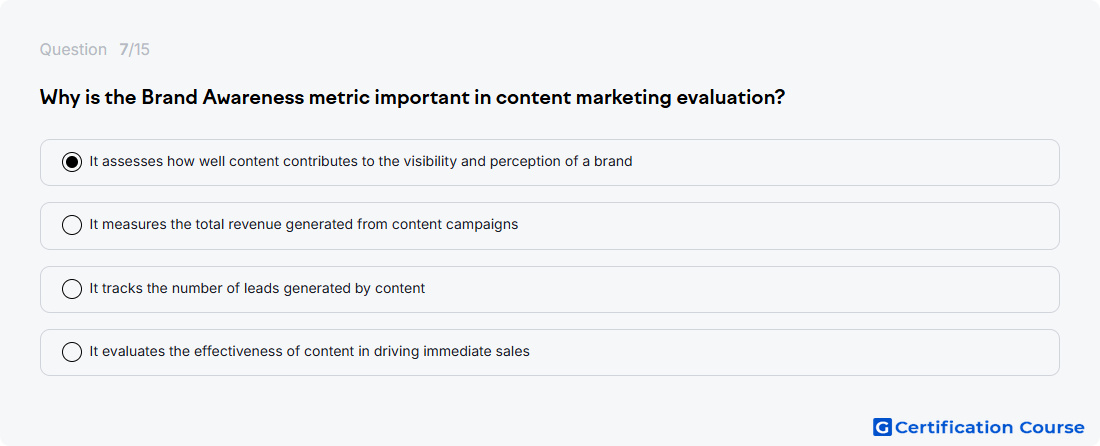Click blank space inside the revenue answer card
Viewport: 1100px width, 446px height.
786,225
